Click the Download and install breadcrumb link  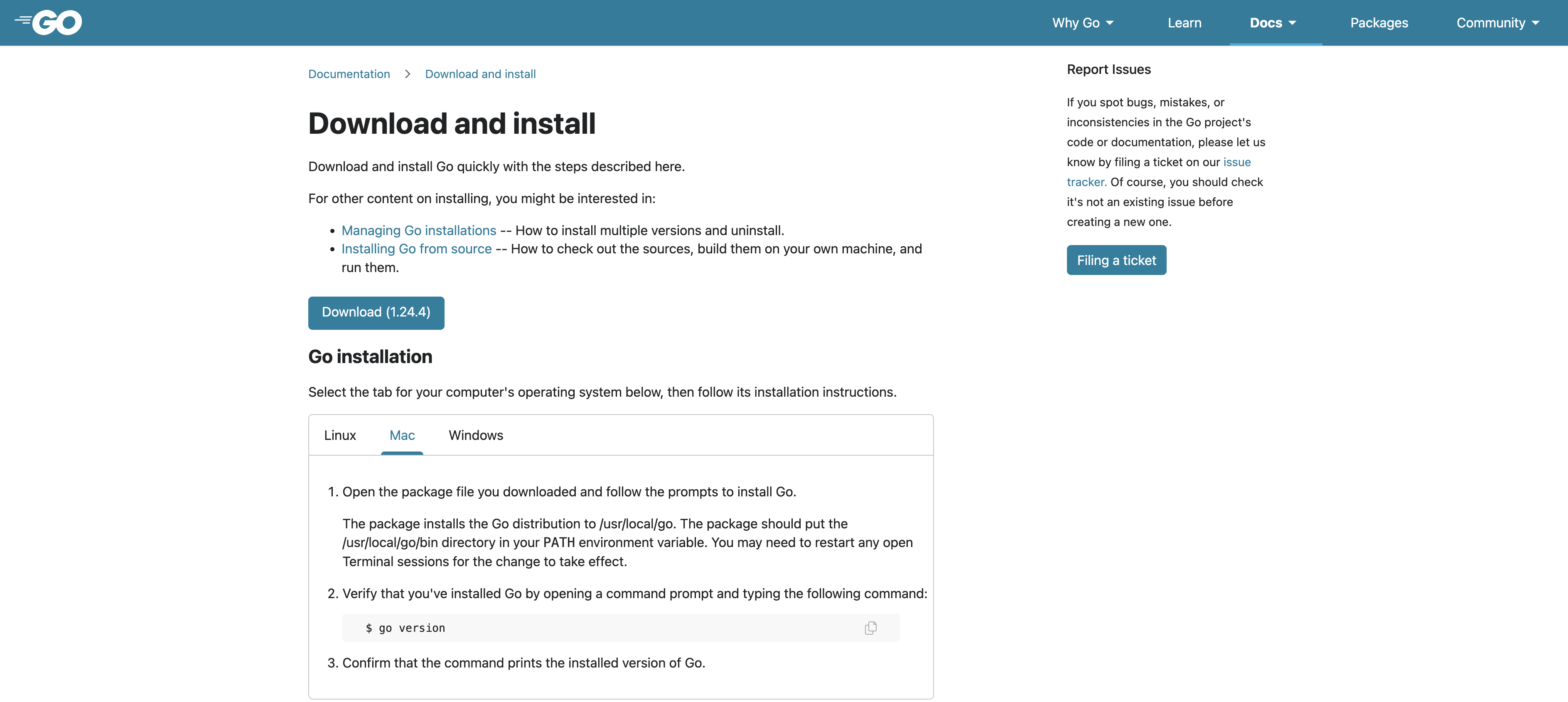pyautogui.click(x=480, y=74)
